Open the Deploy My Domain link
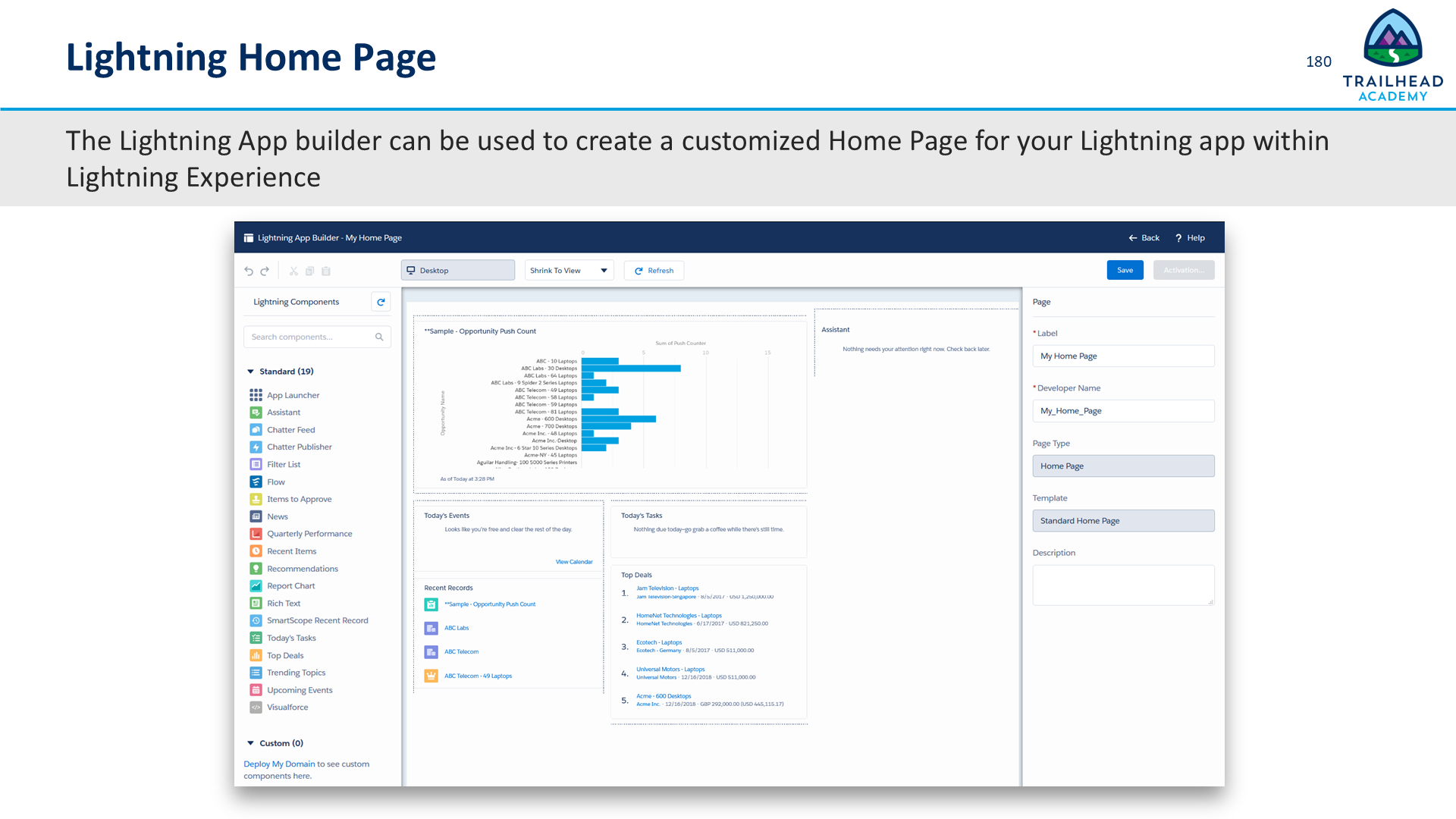 tap(279, 764)
